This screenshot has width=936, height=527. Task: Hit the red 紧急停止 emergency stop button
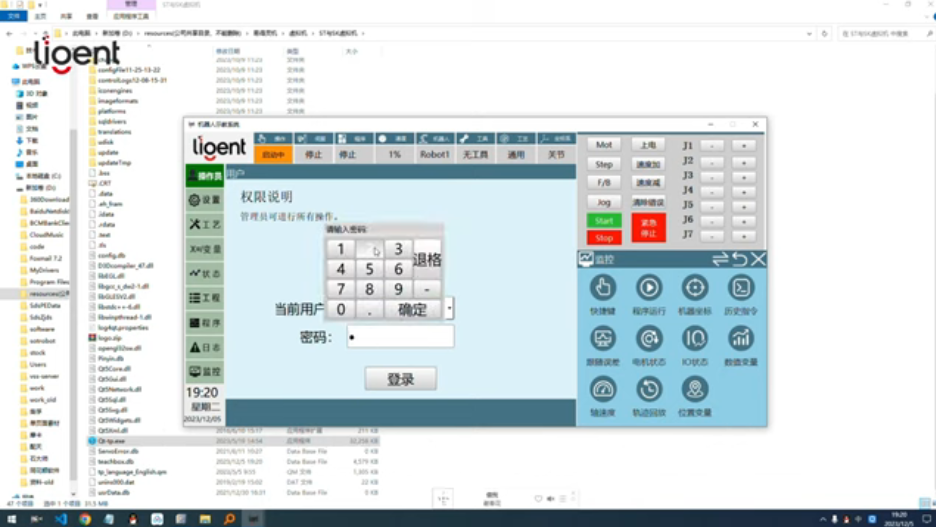coord(648,227)
